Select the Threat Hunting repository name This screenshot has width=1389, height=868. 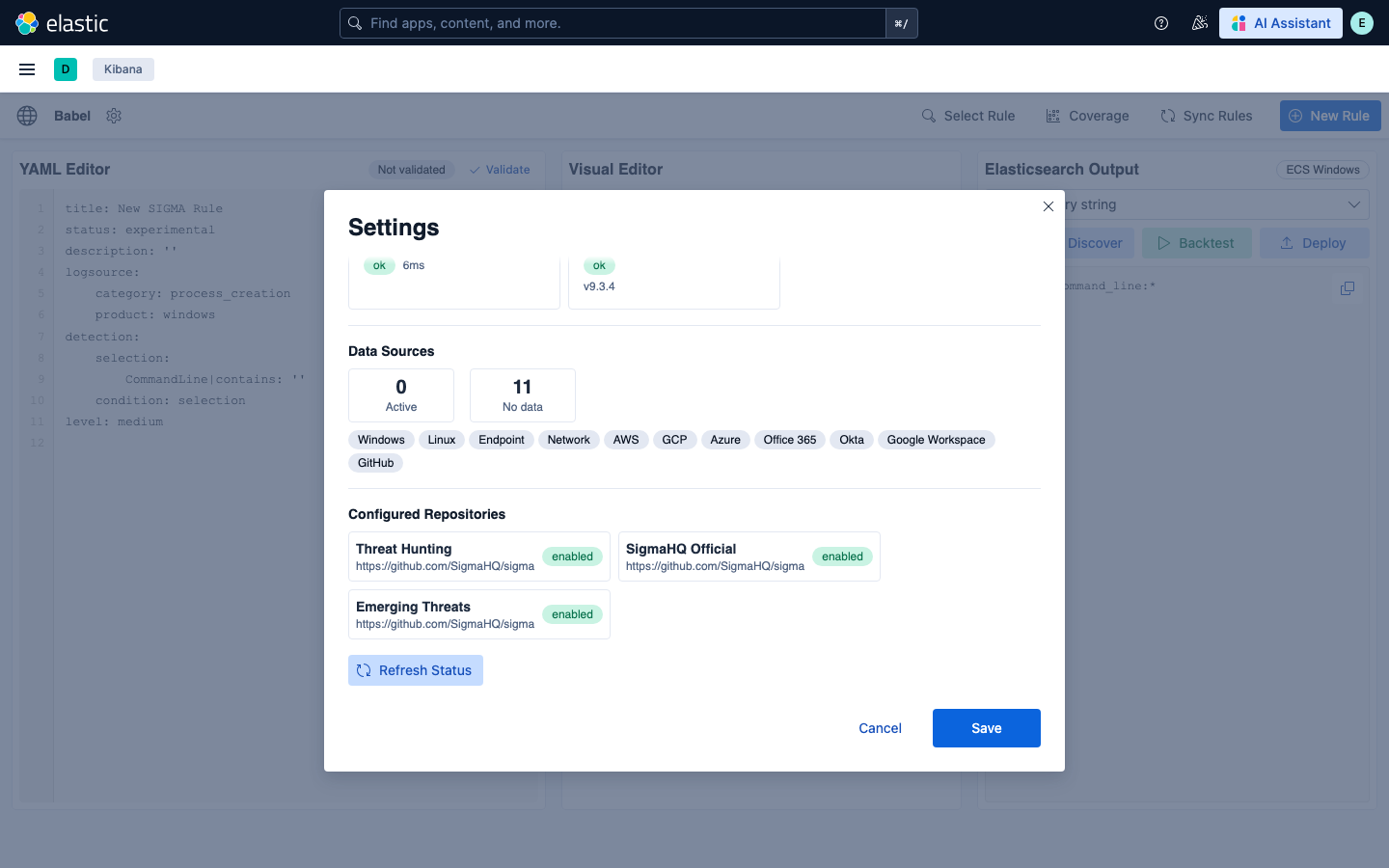point(403,549)
